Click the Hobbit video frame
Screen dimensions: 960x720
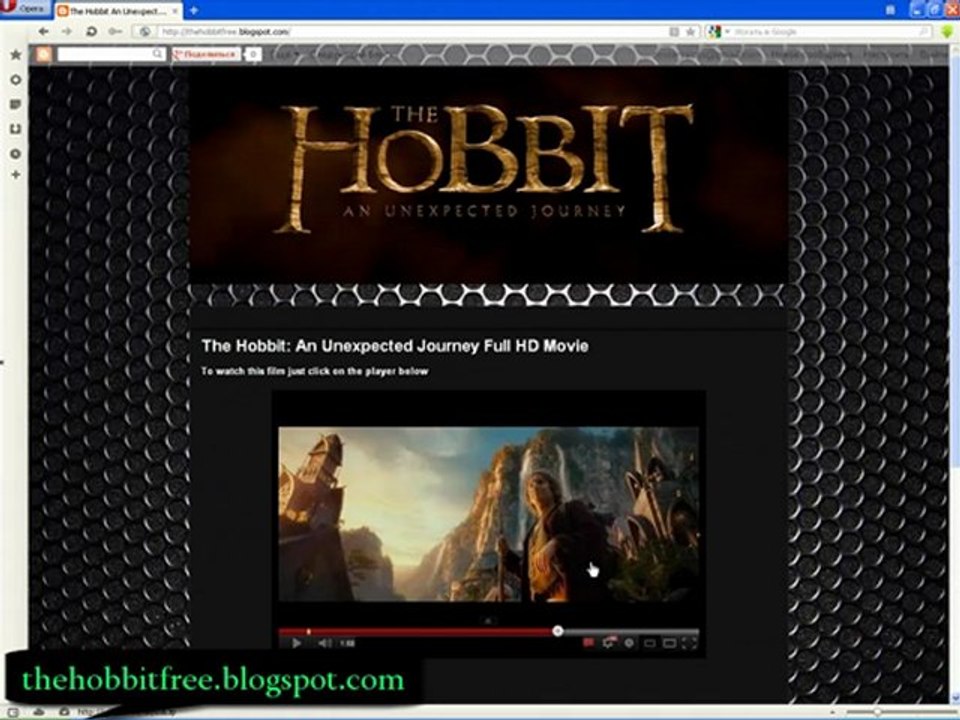[x=488, y=514]
